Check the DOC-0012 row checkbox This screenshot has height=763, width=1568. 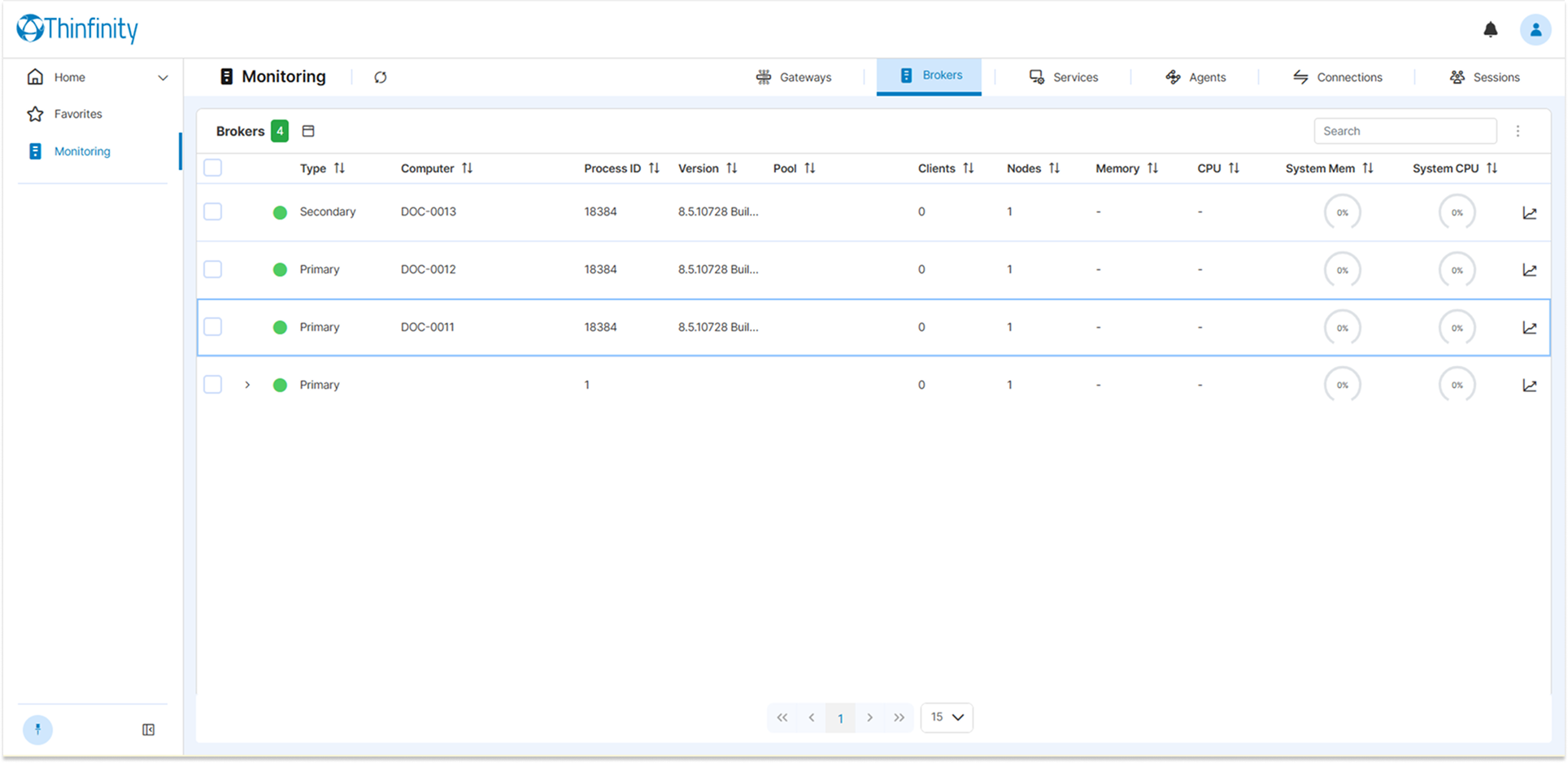tap(213, 269)
